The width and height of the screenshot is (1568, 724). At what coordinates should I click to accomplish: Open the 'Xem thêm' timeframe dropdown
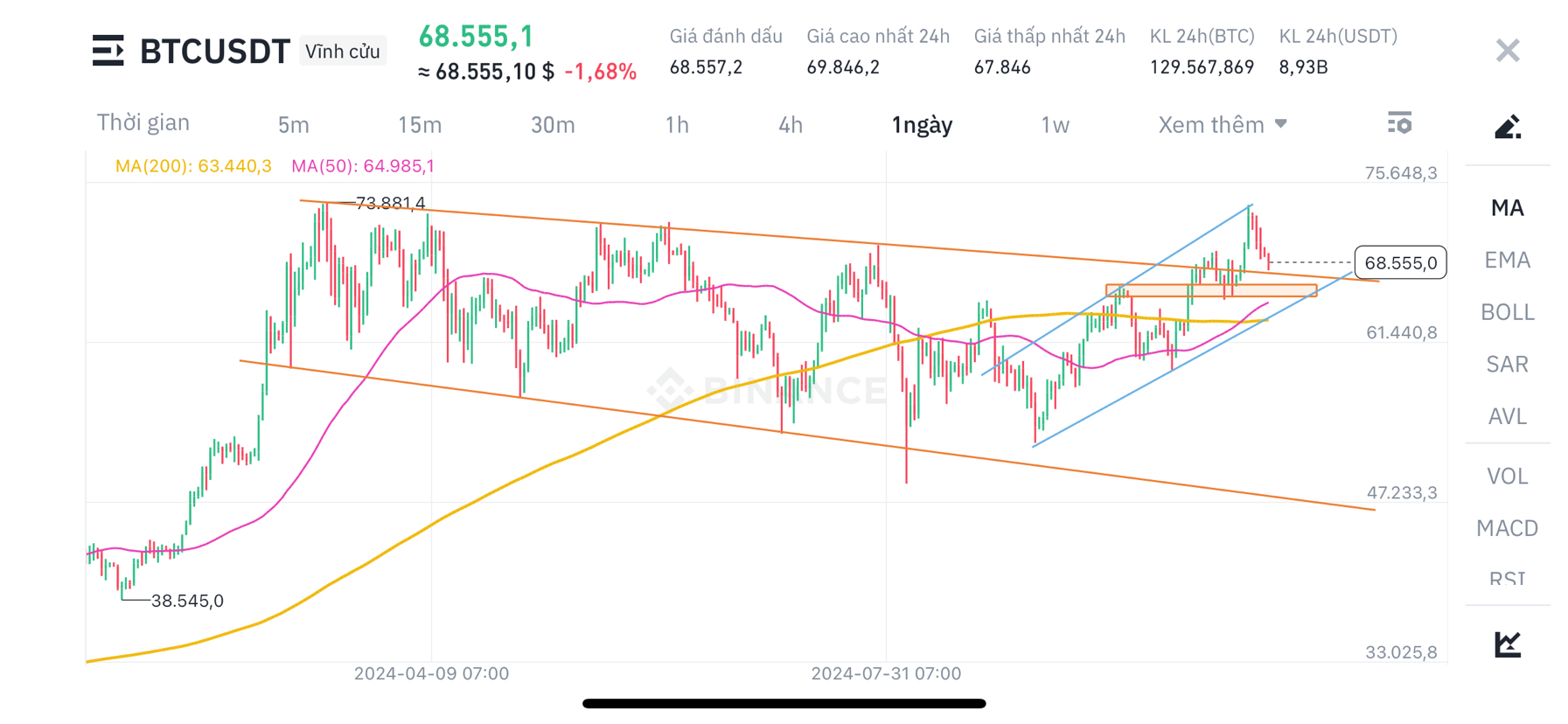[1222, 124]
